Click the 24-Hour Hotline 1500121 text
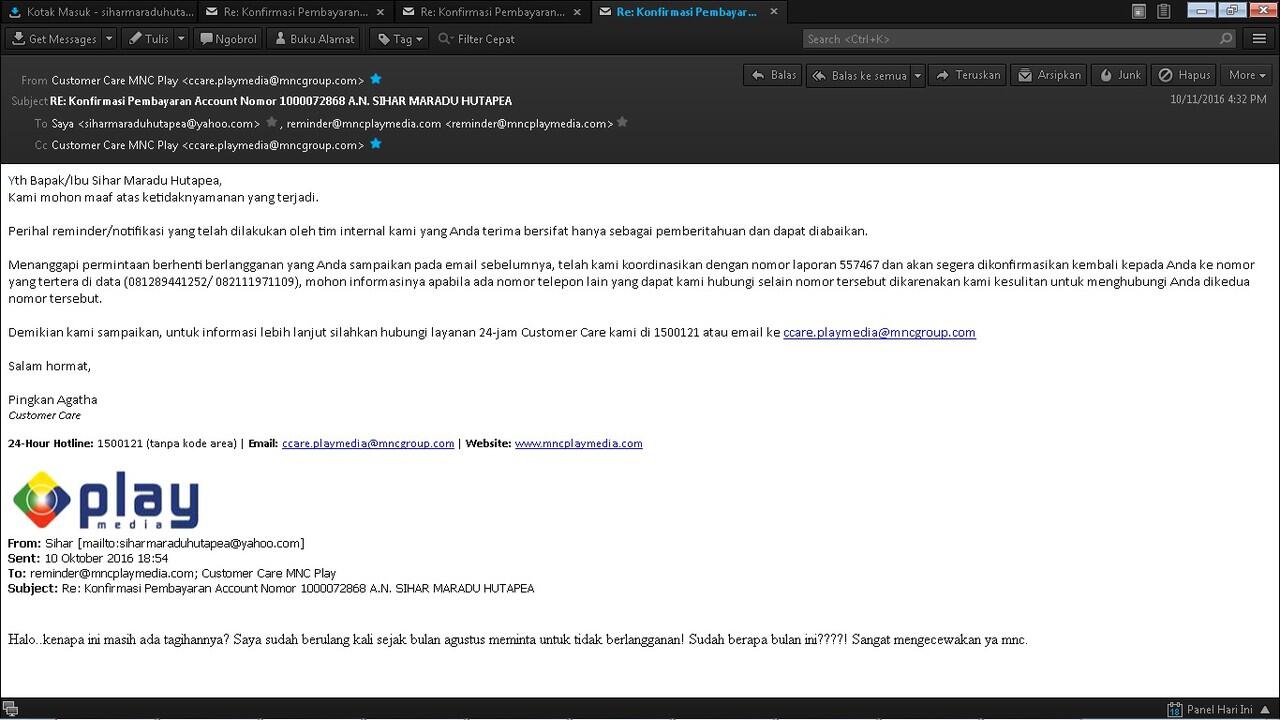The image size is (1280, 720). point(122,443)
